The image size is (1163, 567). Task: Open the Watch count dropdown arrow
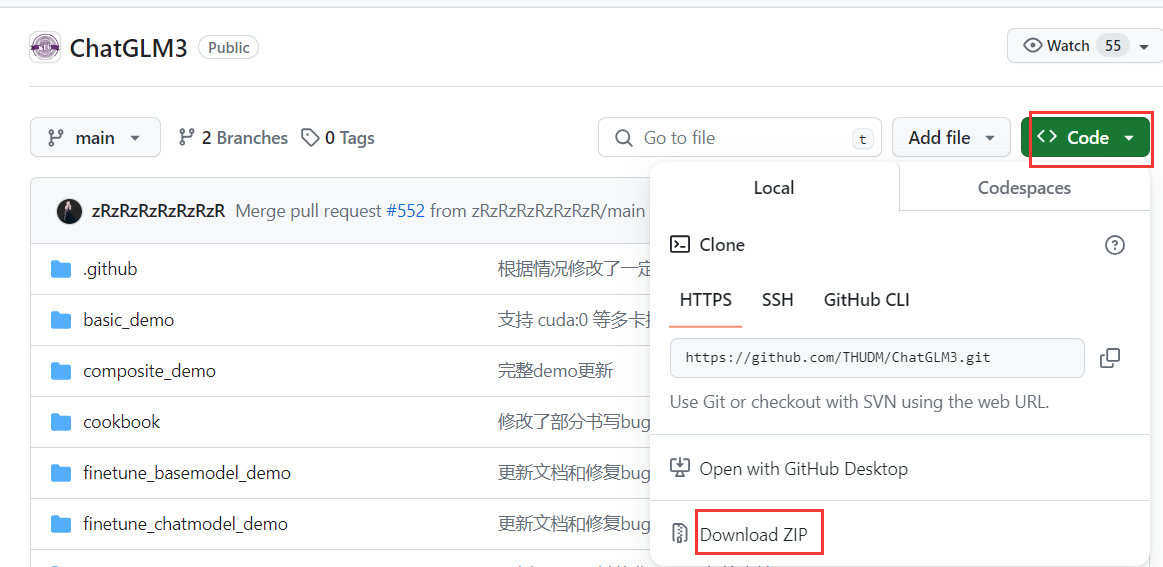pyautogui.click(x=1144, y=46)
